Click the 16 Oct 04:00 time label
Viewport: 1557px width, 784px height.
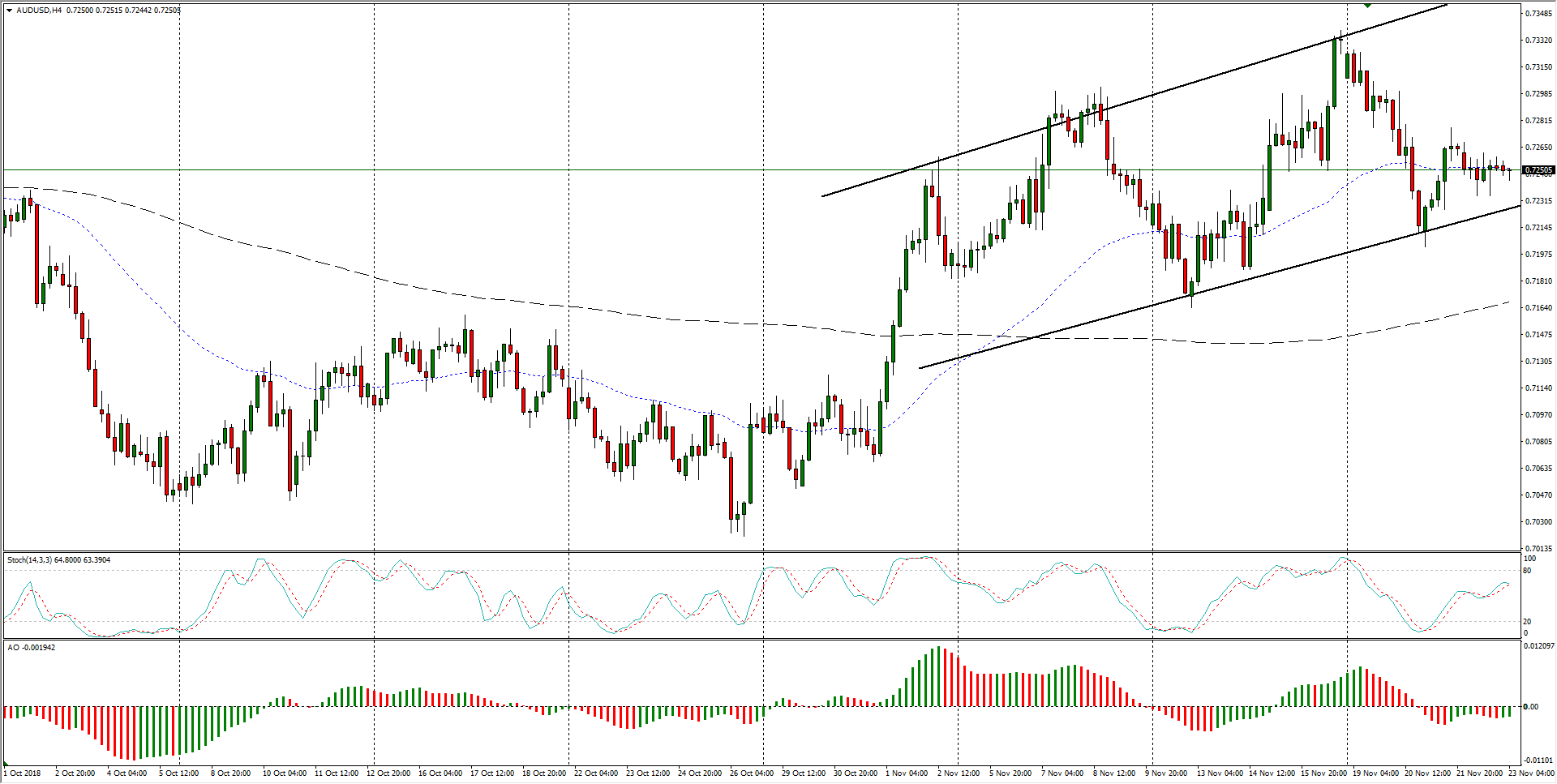tap(440, 773)
